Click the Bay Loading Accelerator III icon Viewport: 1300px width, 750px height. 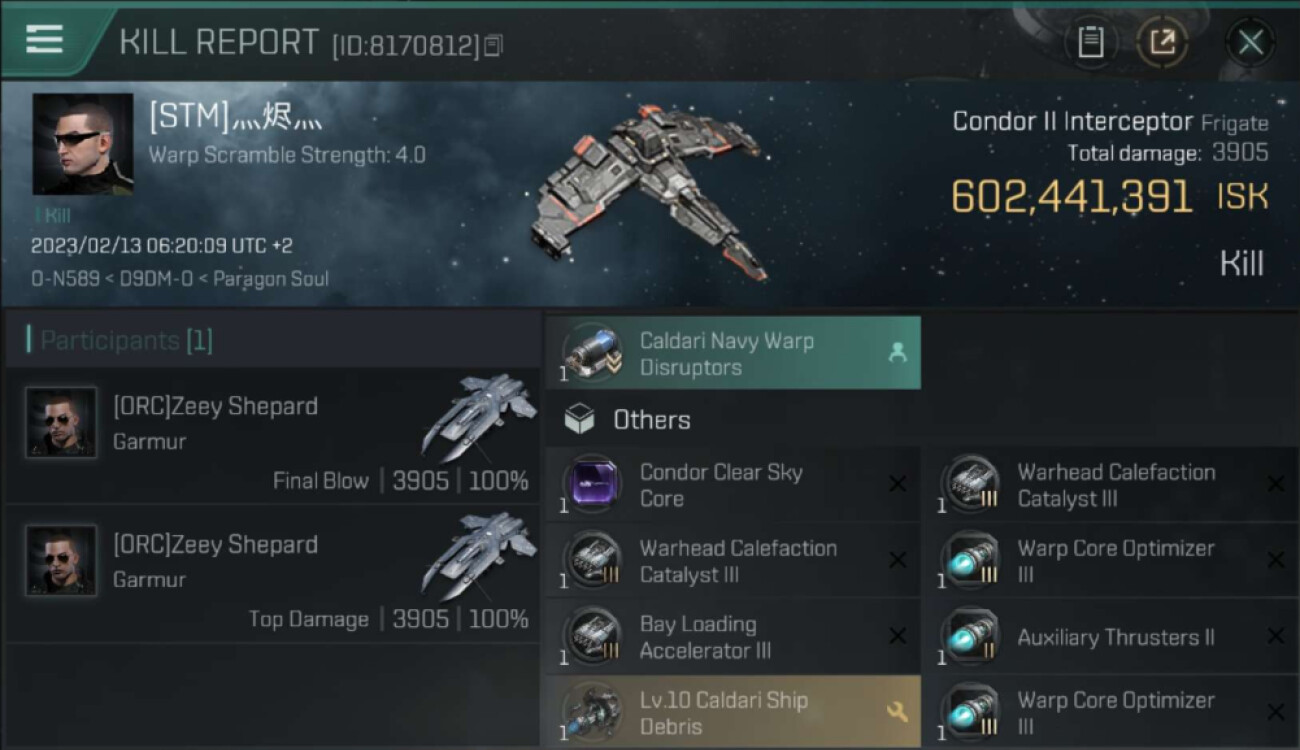point(592,637)
